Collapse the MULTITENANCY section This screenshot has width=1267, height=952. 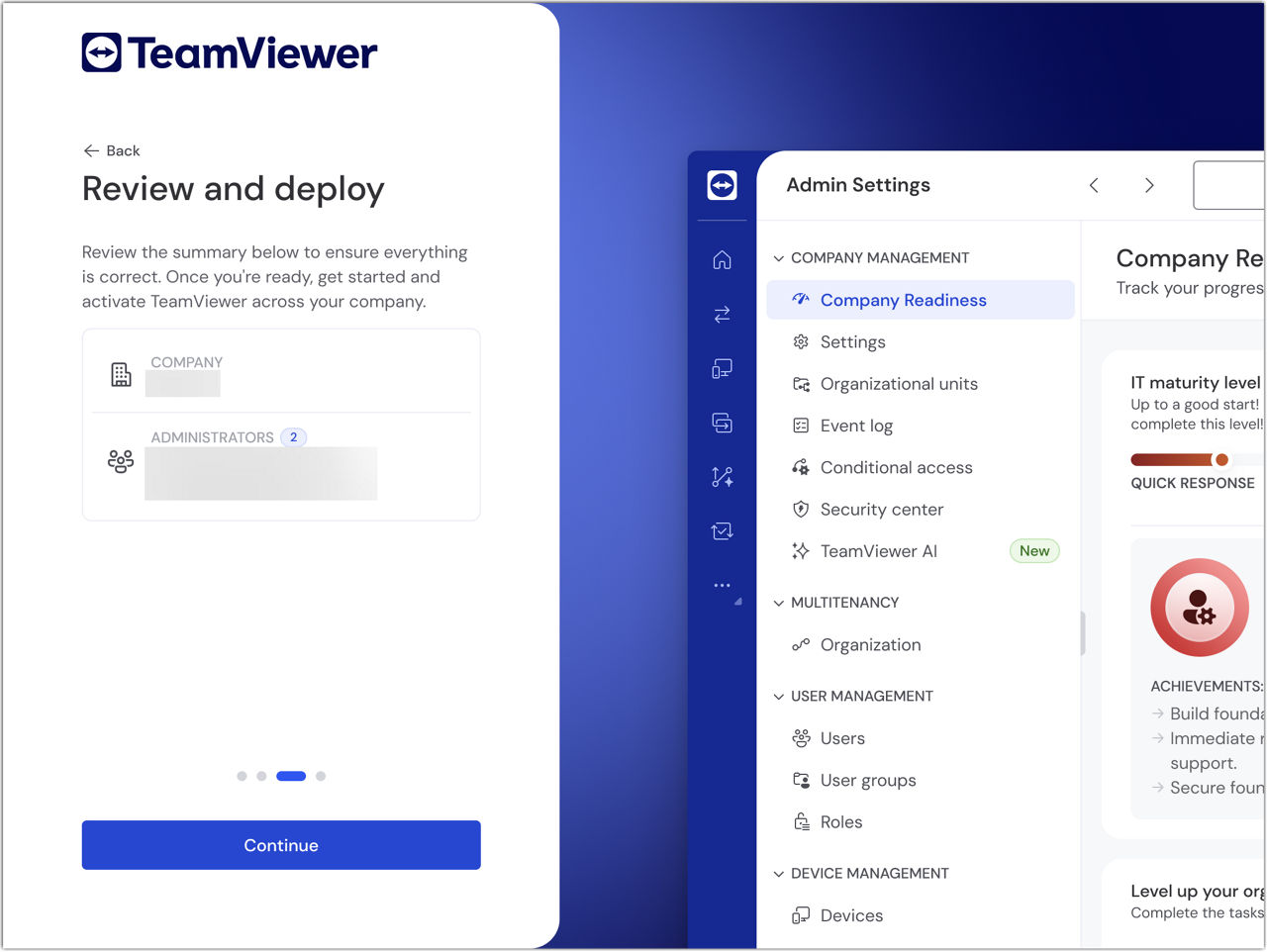click(779, 603)
